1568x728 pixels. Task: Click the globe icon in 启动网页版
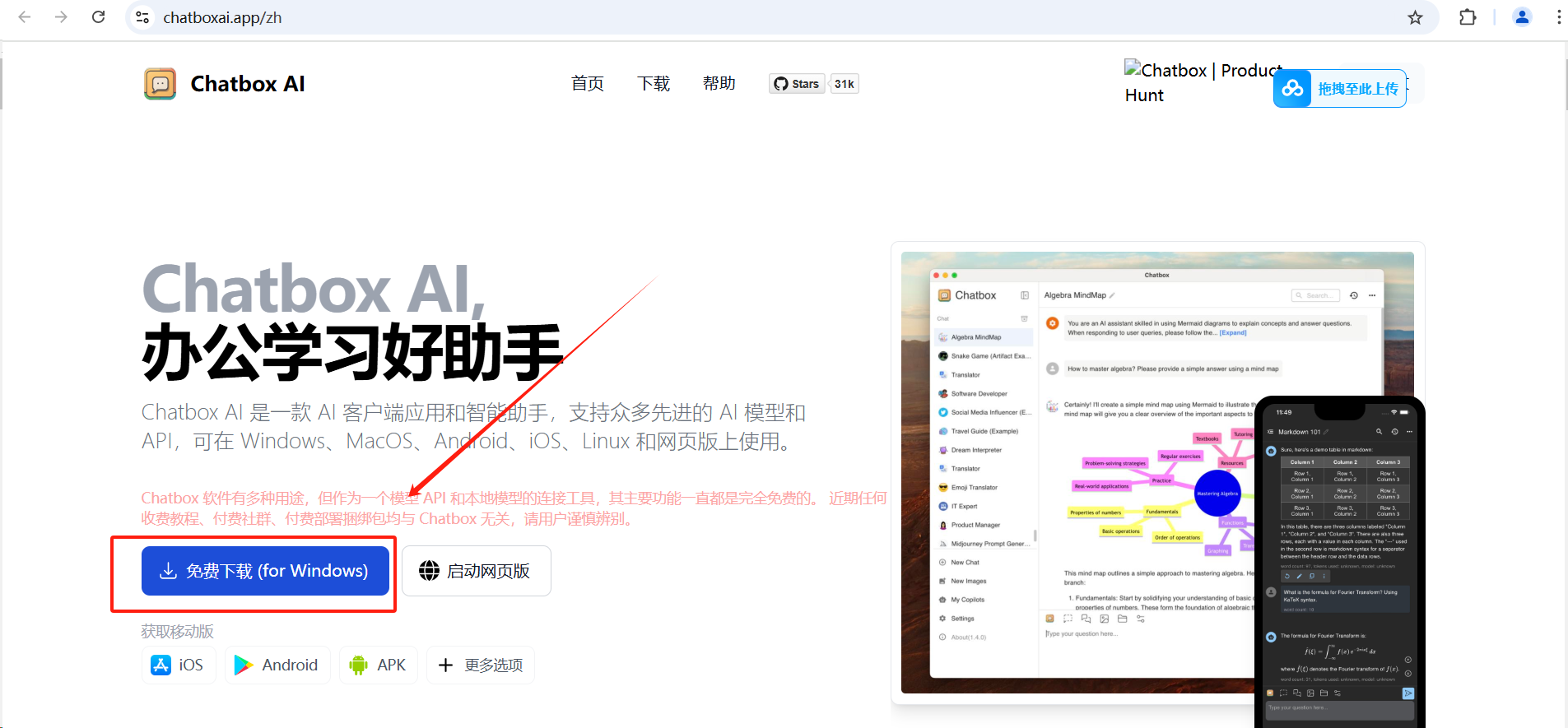click(429, 571)
